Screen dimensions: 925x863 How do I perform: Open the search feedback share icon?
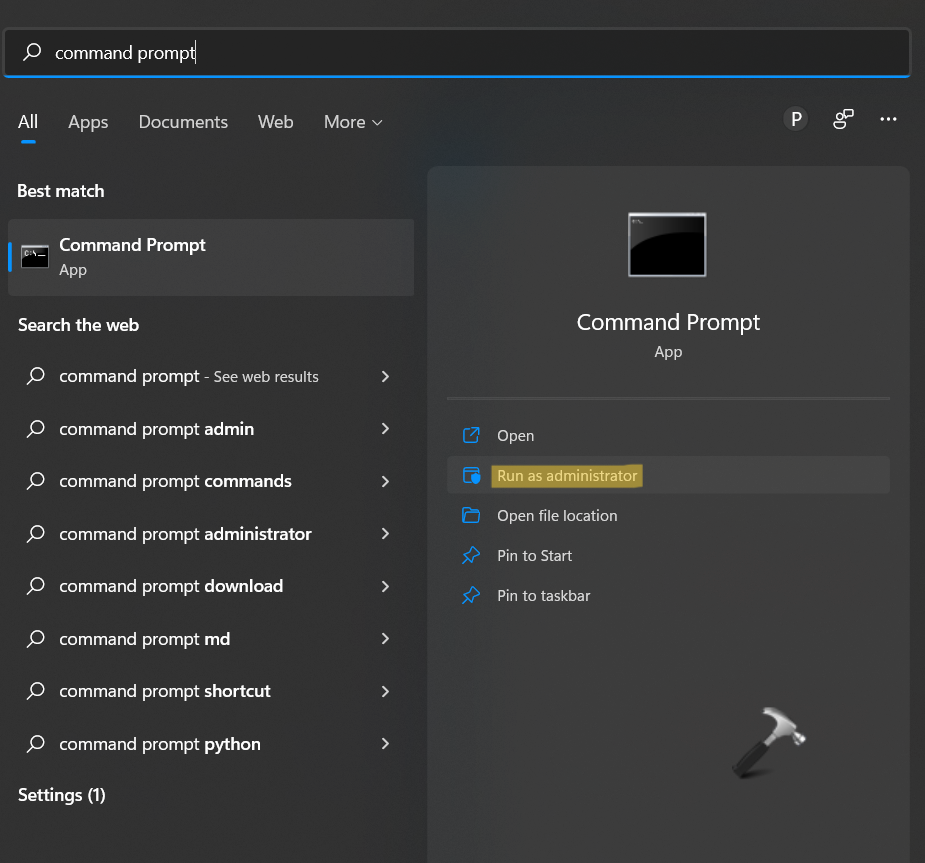pos(843,120)
